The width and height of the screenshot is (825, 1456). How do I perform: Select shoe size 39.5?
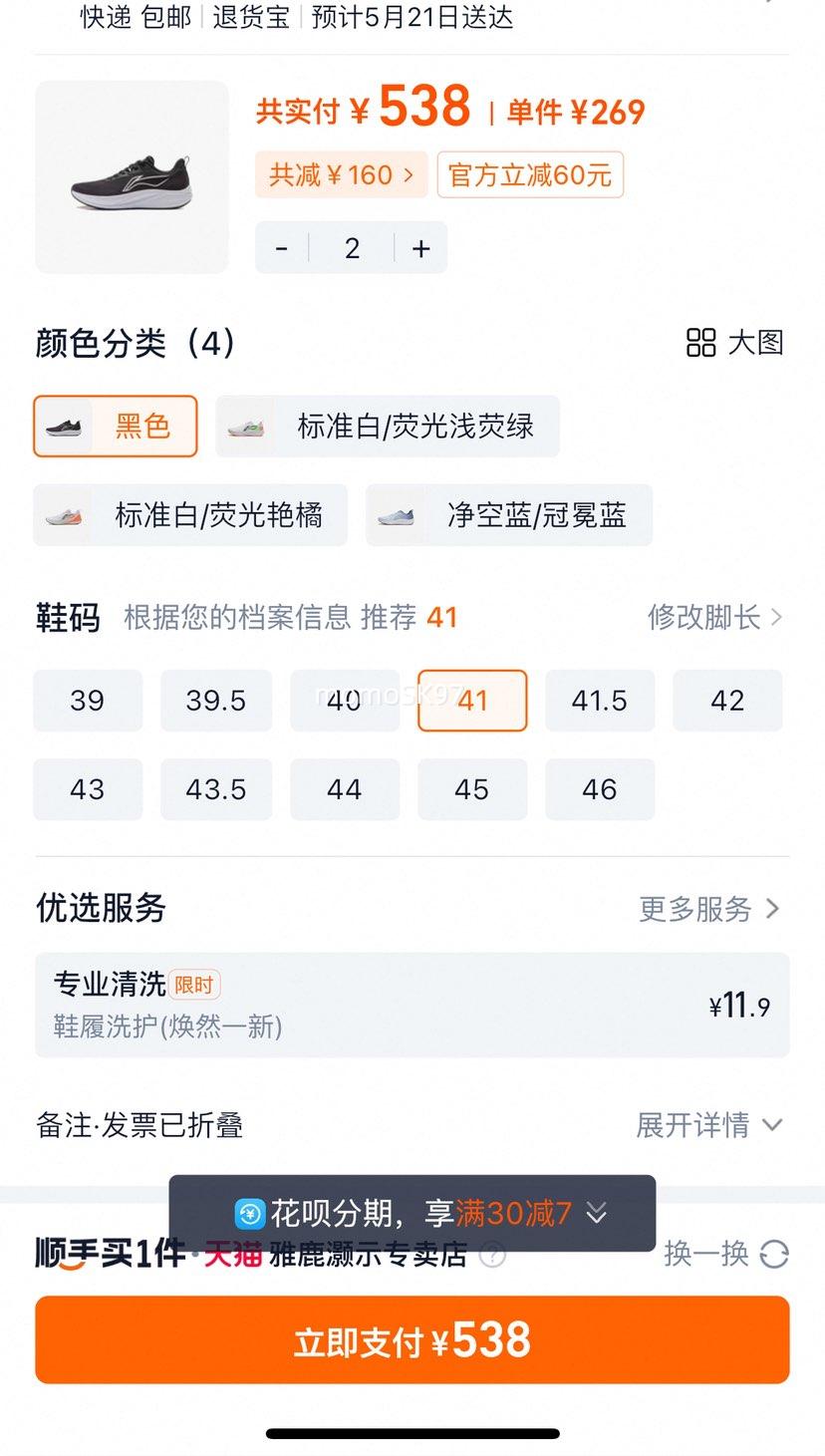point(216,701)
